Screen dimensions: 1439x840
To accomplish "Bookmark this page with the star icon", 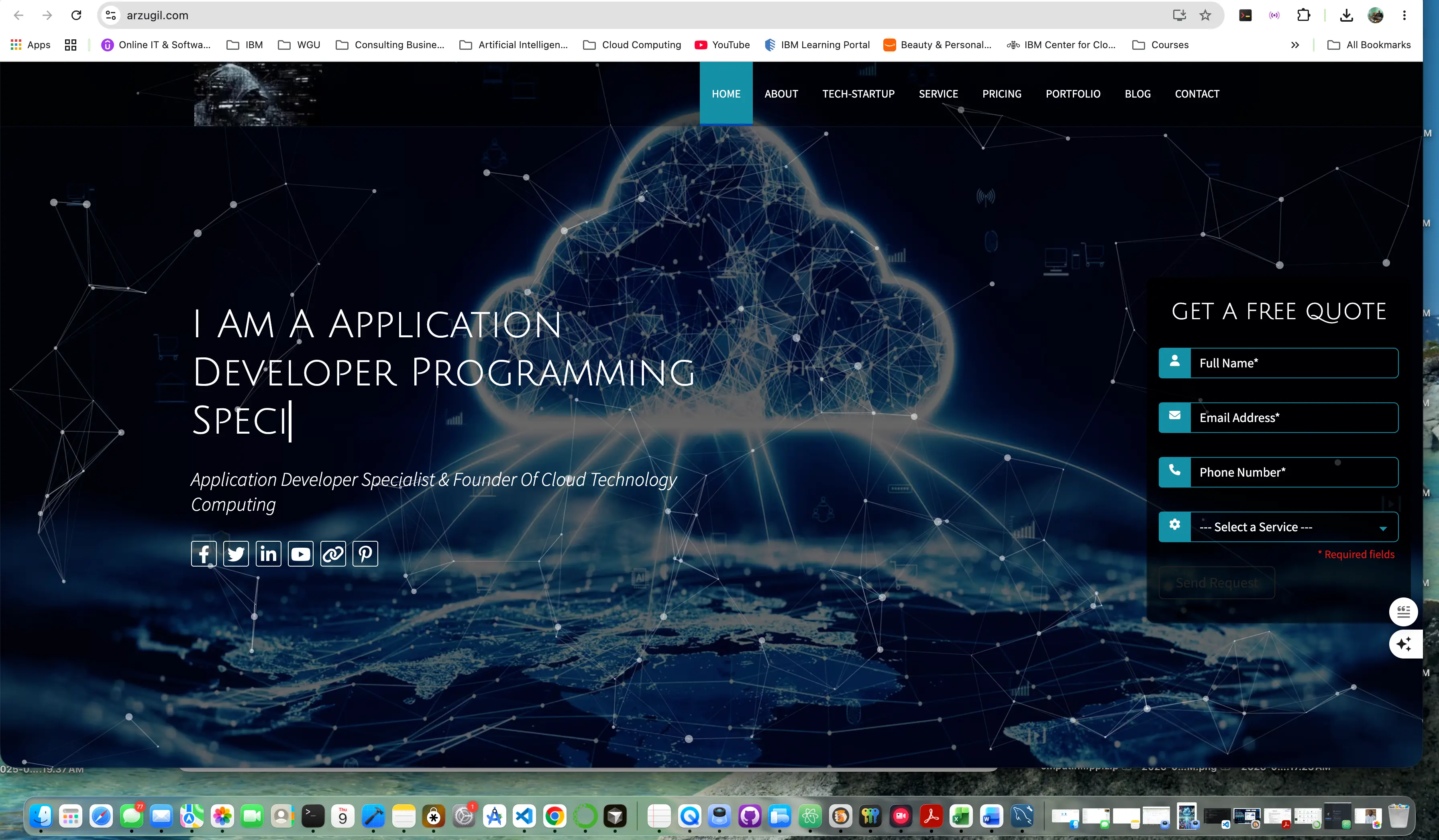I will click(1205, 15).
